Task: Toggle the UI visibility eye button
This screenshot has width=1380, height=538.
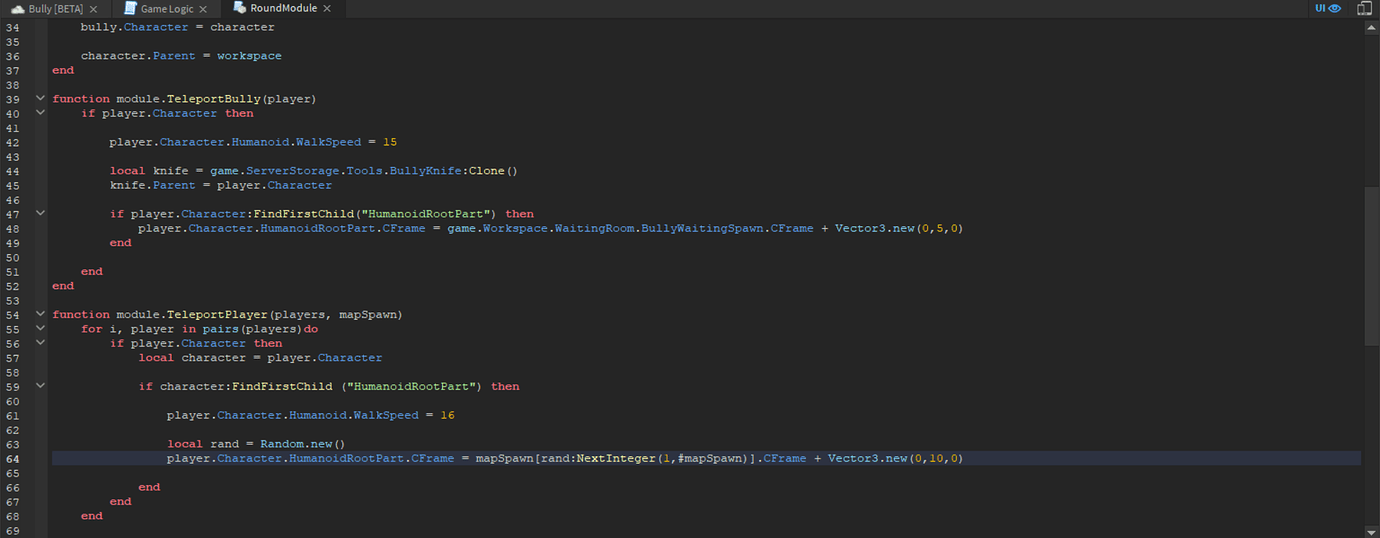Action: (1327, 8)
